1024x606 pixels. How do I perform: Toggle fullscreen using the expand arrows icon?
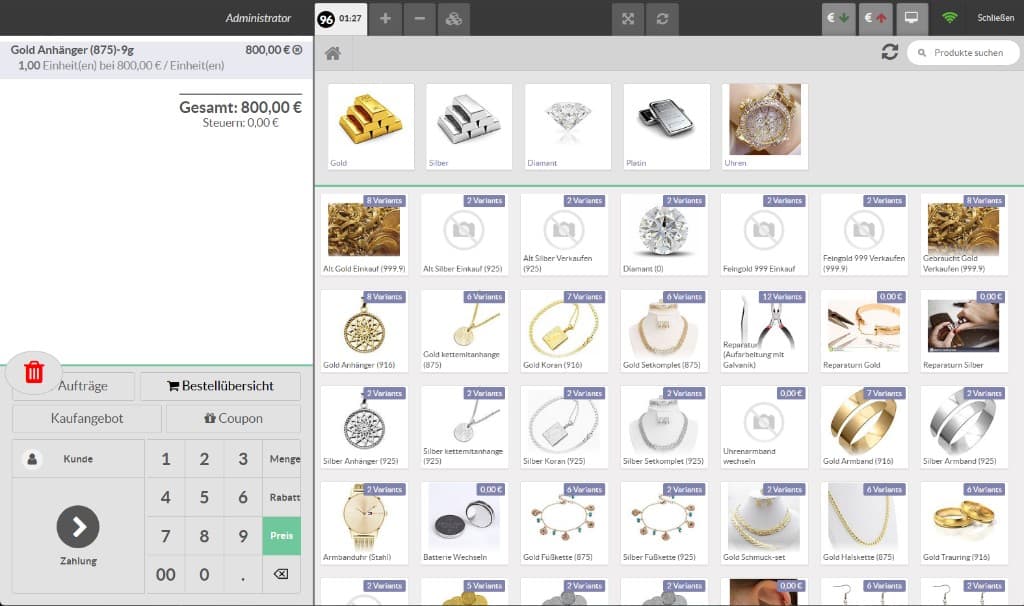tap(628, 18)
